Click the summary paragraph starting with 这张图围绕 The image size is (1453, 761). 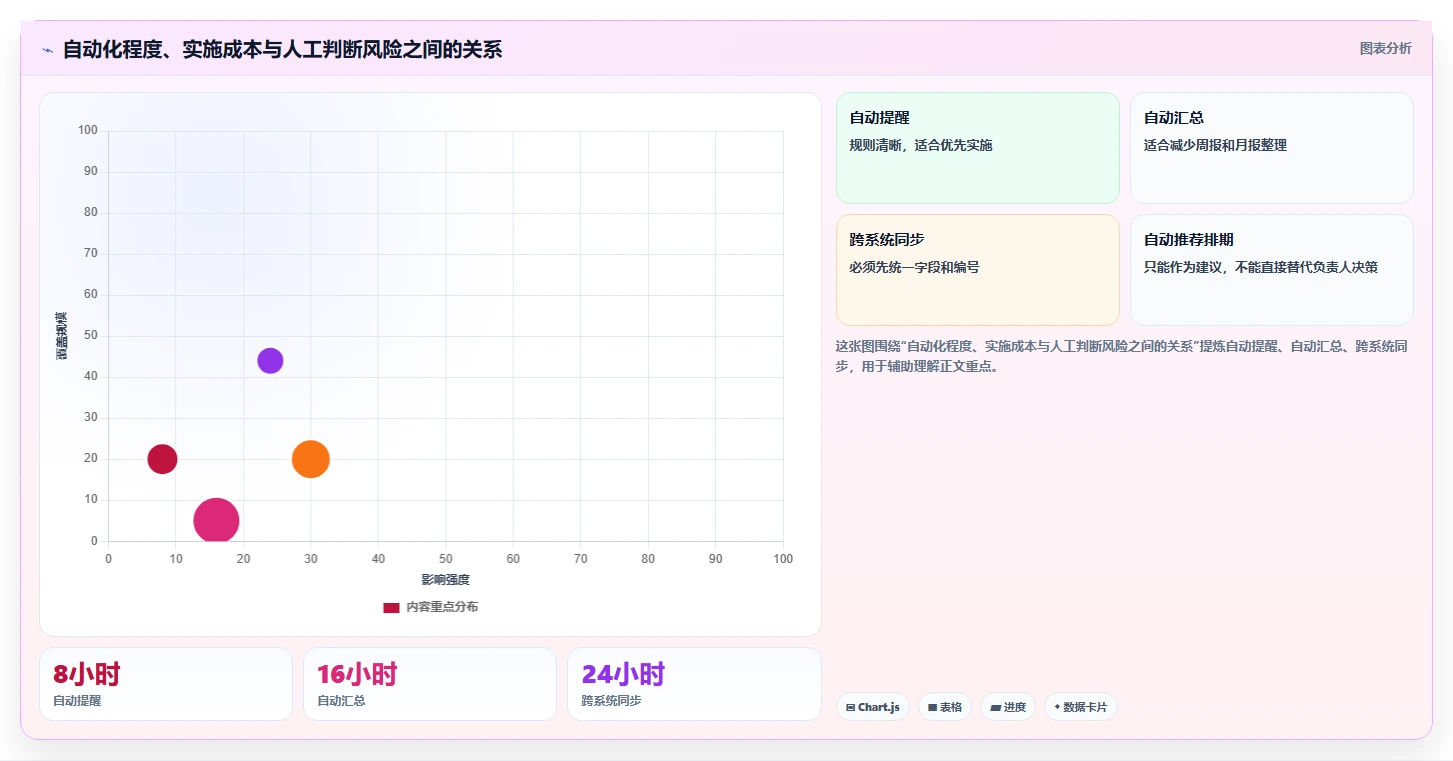pyautogui.click(x=1122, y=356)
